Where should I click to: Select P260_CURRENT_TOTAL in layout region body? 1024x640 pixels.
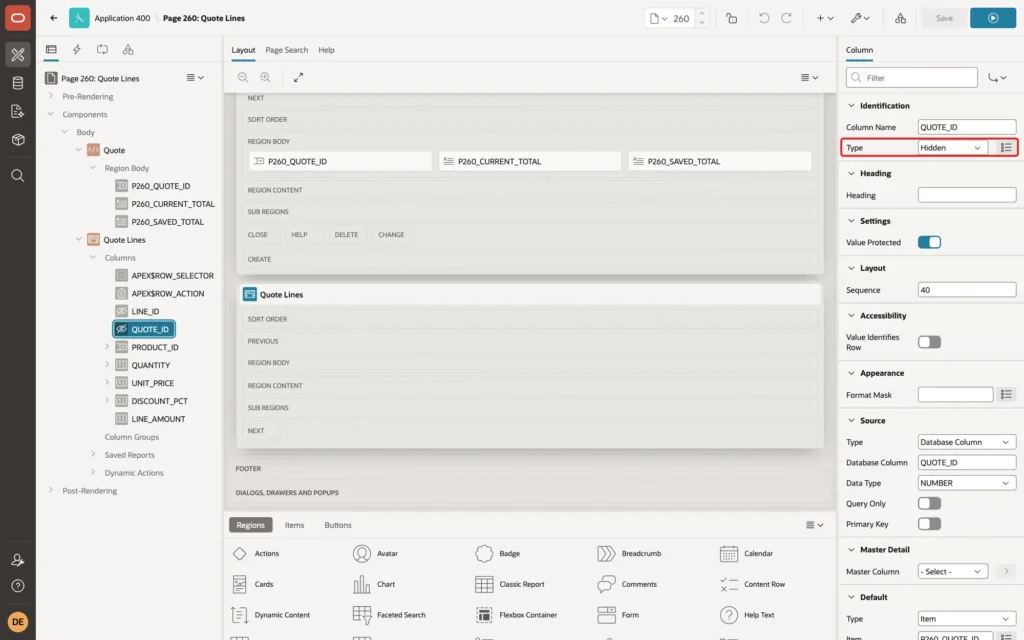(x=530, y=161)
